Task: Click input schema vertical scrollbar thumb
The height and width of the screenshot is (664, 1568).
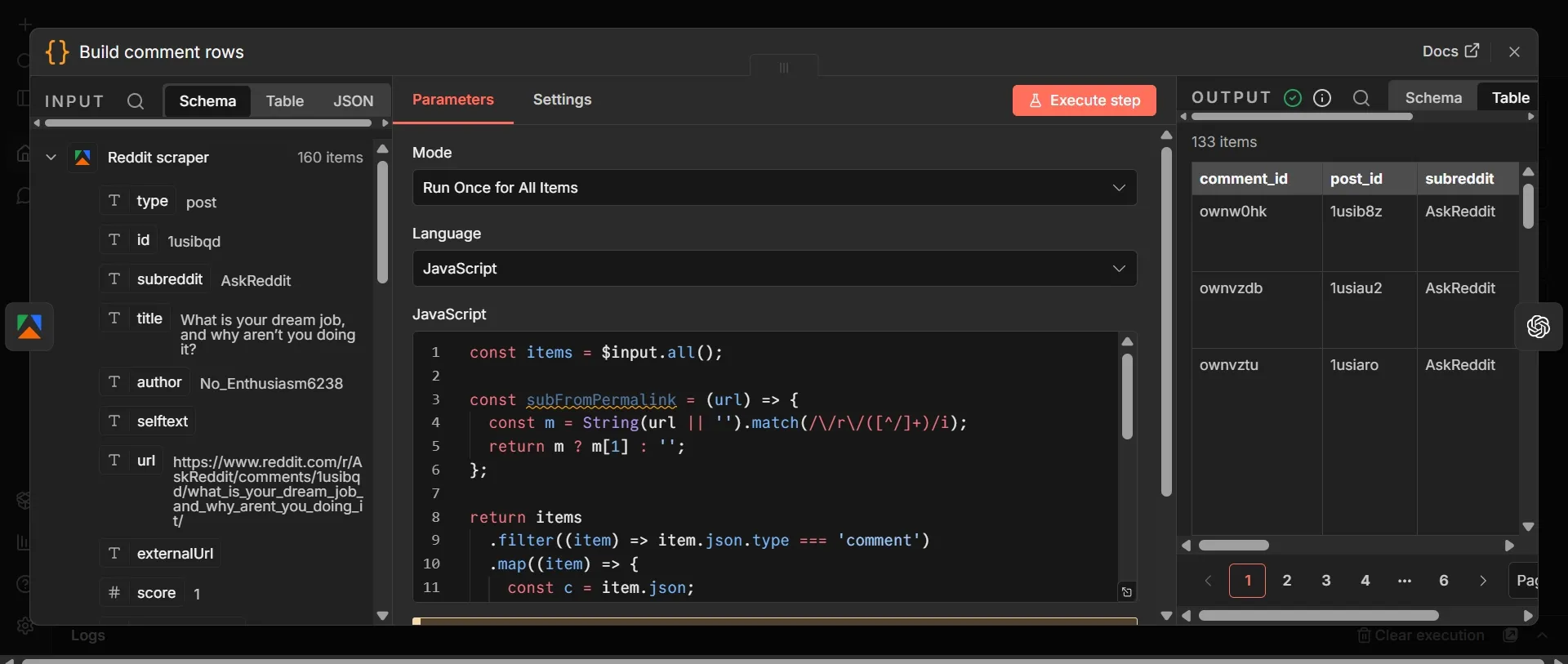Action: pyautogui.click(x=382, y=222)
